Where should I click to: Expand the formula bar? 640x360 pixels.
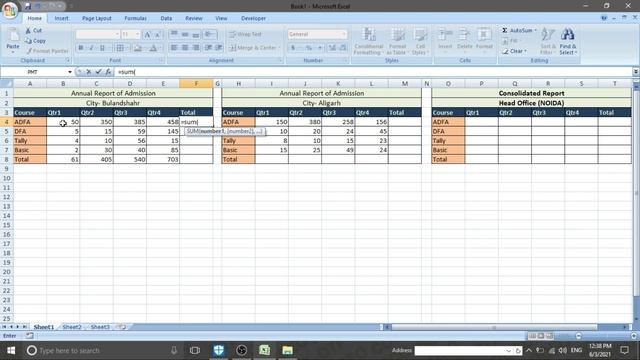click(636, 72)
